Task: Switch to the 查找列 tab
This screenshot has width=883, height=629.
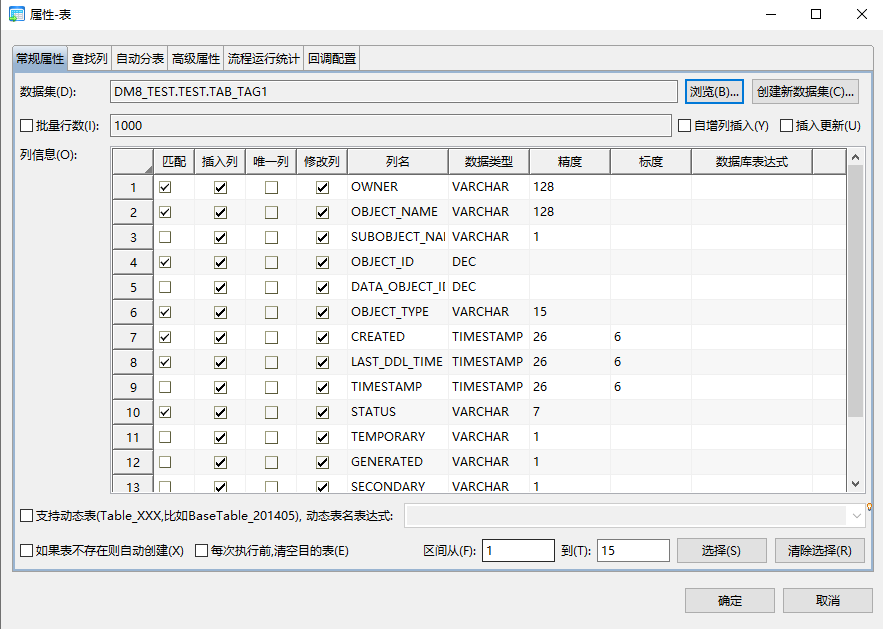Action: tap(90, 59)
